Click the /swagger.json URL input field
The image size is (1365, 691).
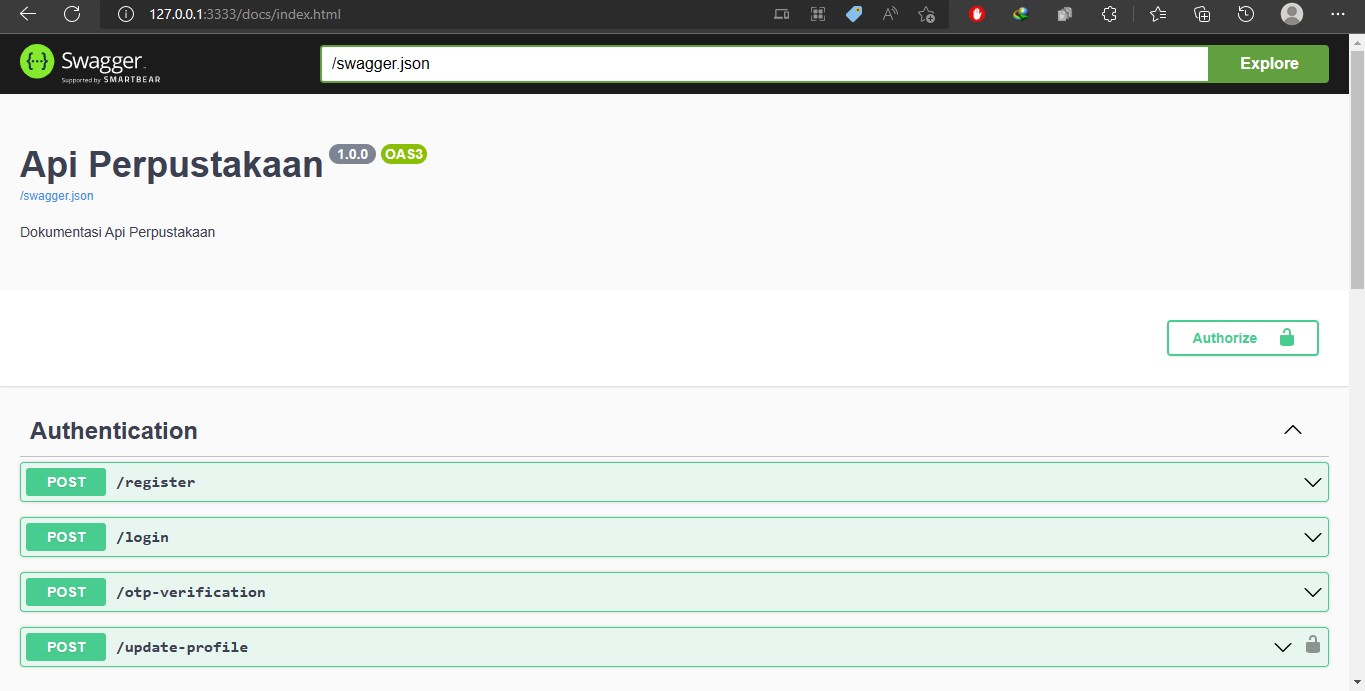764,63
